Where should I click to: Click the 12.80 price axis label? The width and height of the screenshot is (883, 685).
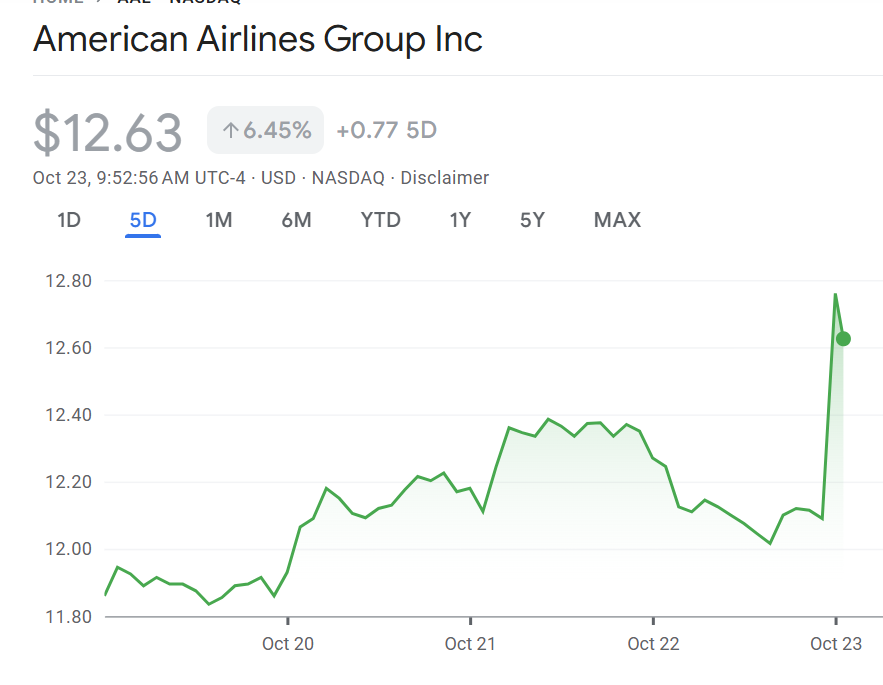click(x=68, y=281)
